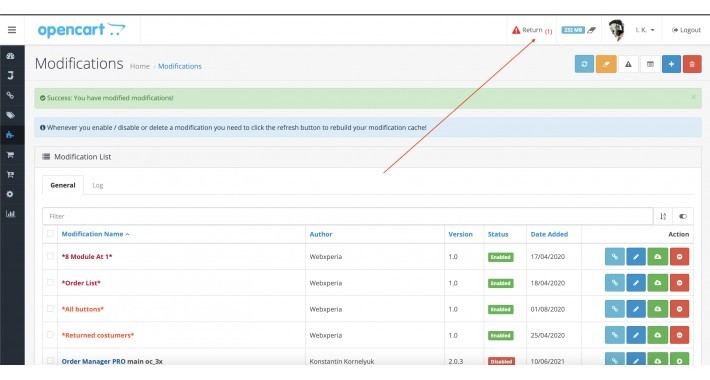Check the *Returned costumers* row checkbox

[50, 335]
